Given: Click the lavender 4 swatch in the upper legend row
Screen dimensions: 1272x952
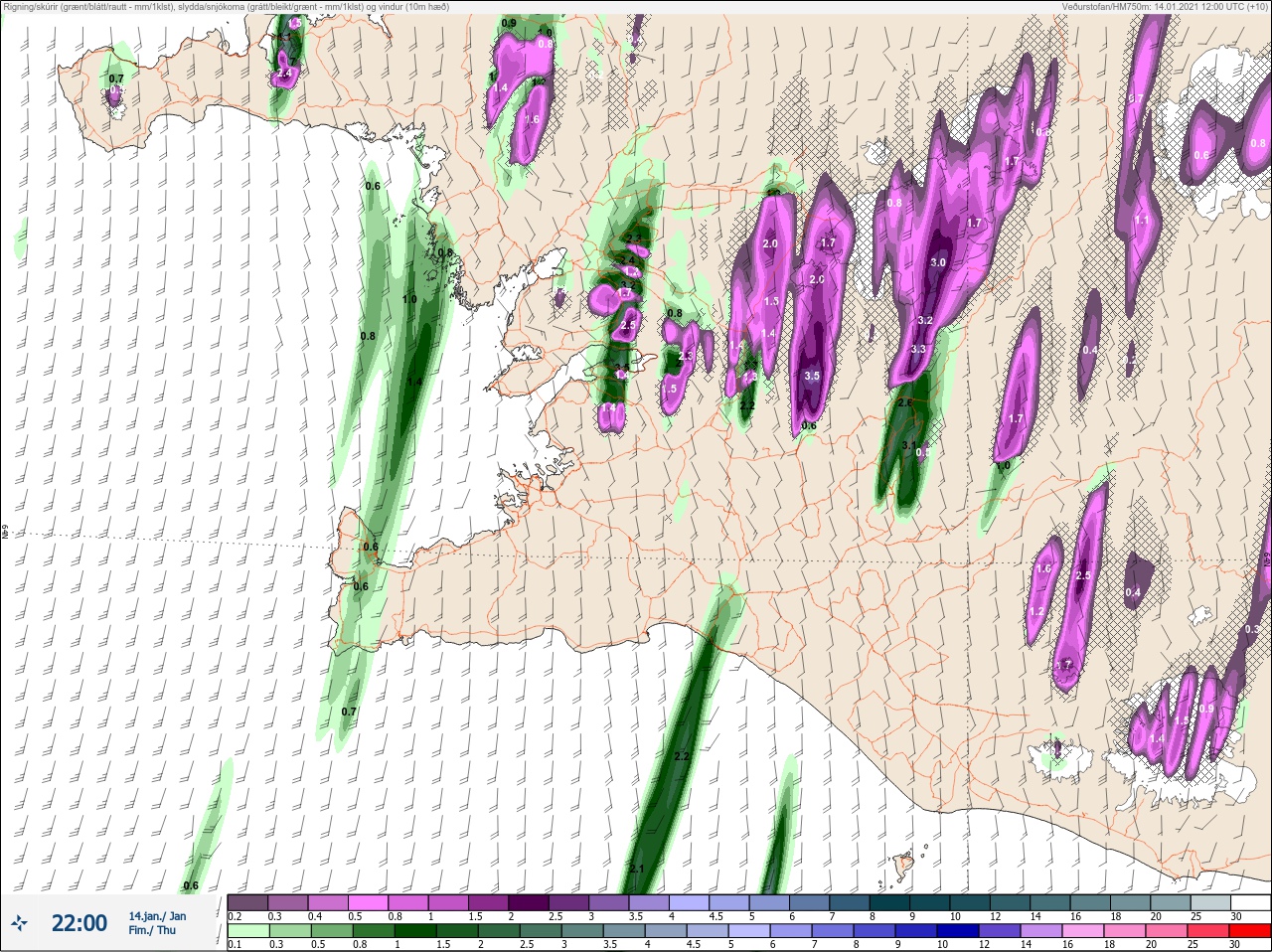Looking at the screenshot, I should [690, 902].
